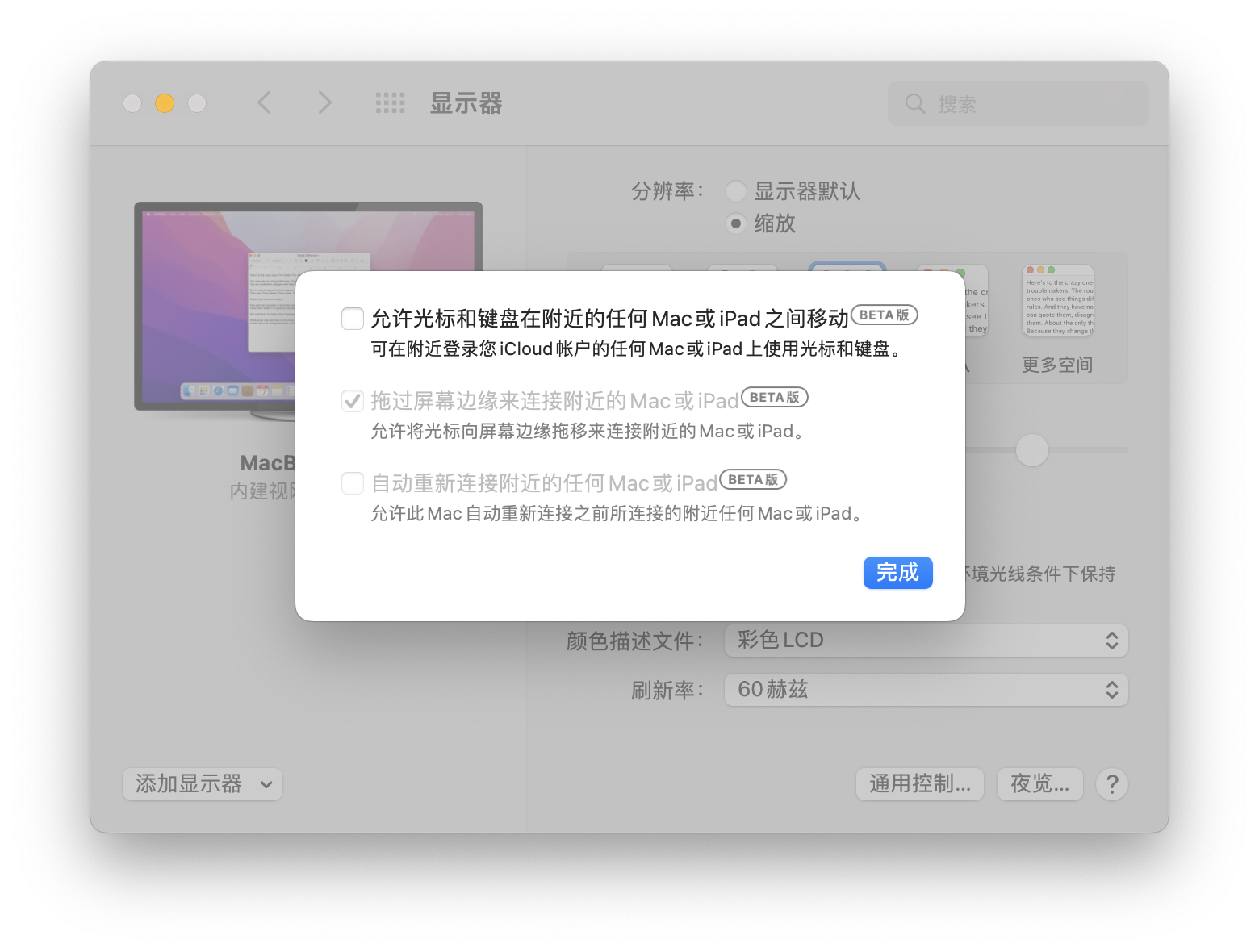The width and height of the screenshot is (1259, 952).
Task: Click the magnifying glass search icon
Action: click(x=915, y=103)
